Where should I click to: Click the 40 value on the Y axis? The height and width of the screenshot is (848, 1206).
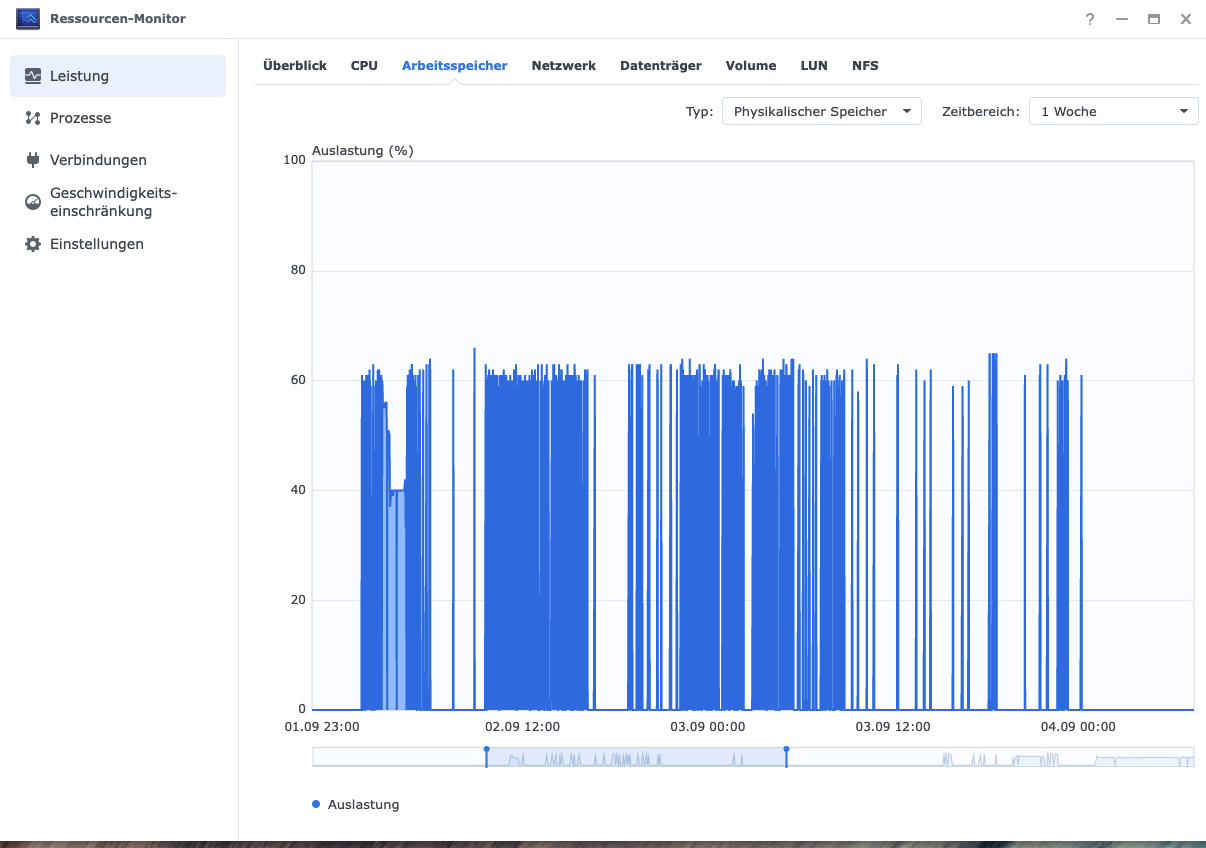point(297,490)
